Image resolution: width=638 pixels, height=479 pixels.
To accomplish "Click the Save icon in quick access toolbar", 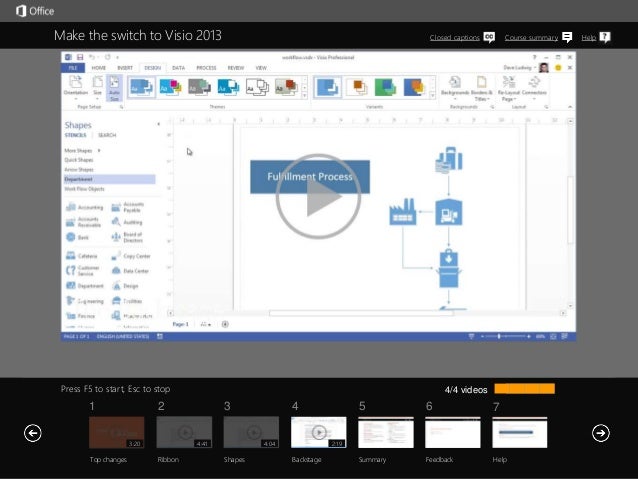I will pyautogui.click(x=80, y=57).
